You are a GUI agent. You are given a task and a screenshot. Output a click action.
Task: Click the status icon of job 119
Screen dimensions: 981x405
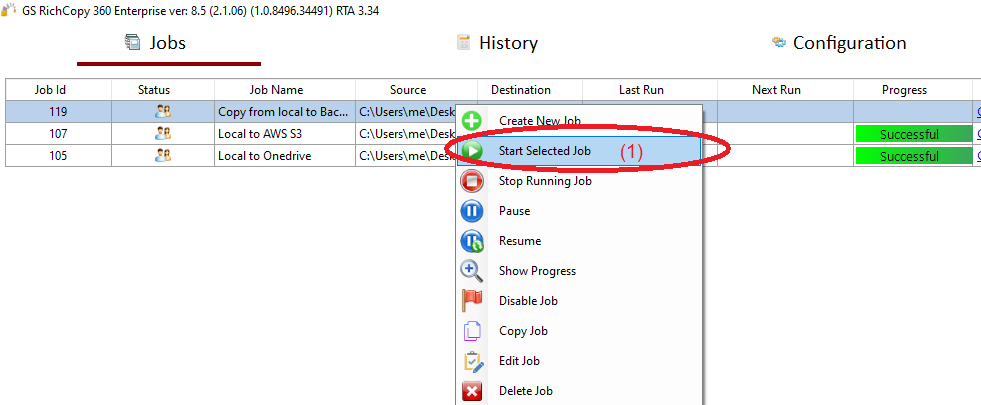(163, 111)
